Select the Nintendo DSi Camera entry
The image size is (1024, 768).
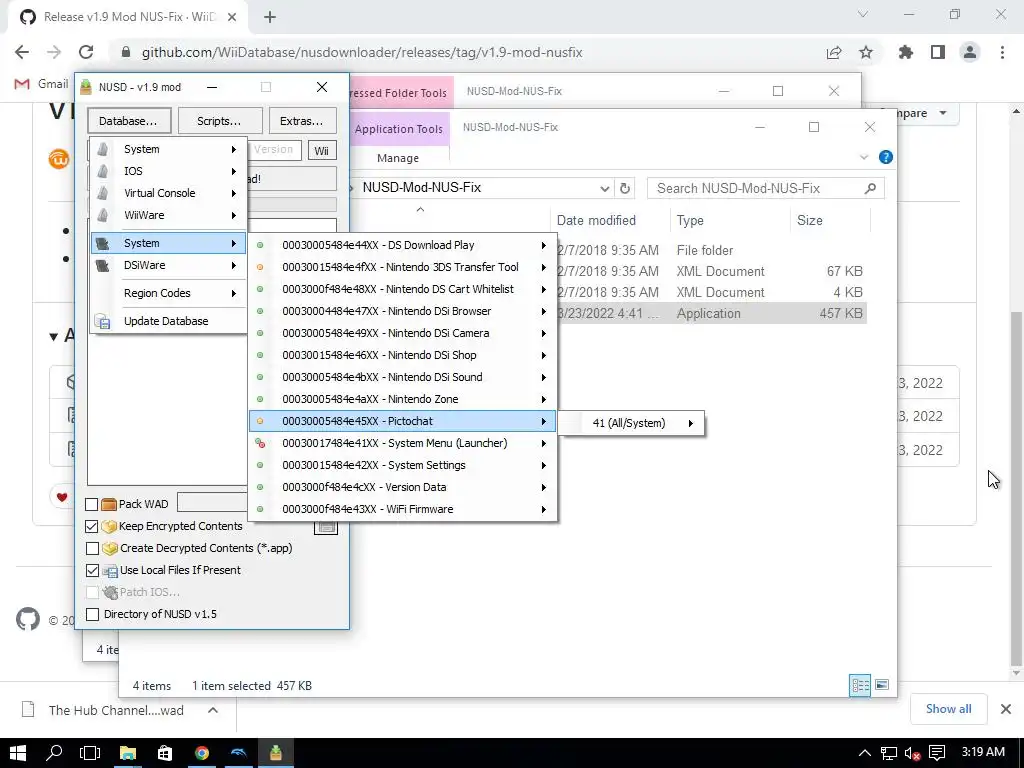402,334
